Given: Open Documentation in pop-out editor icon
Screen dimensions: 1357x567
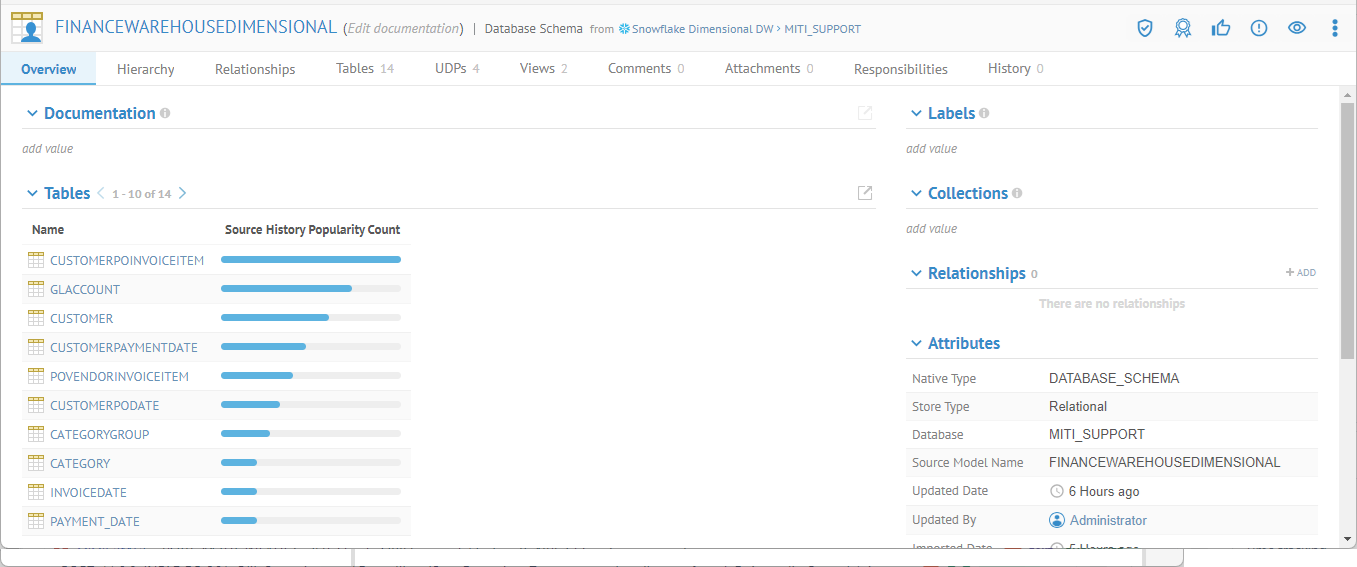Looking at the screenshot, I should [x=865, y=113].
